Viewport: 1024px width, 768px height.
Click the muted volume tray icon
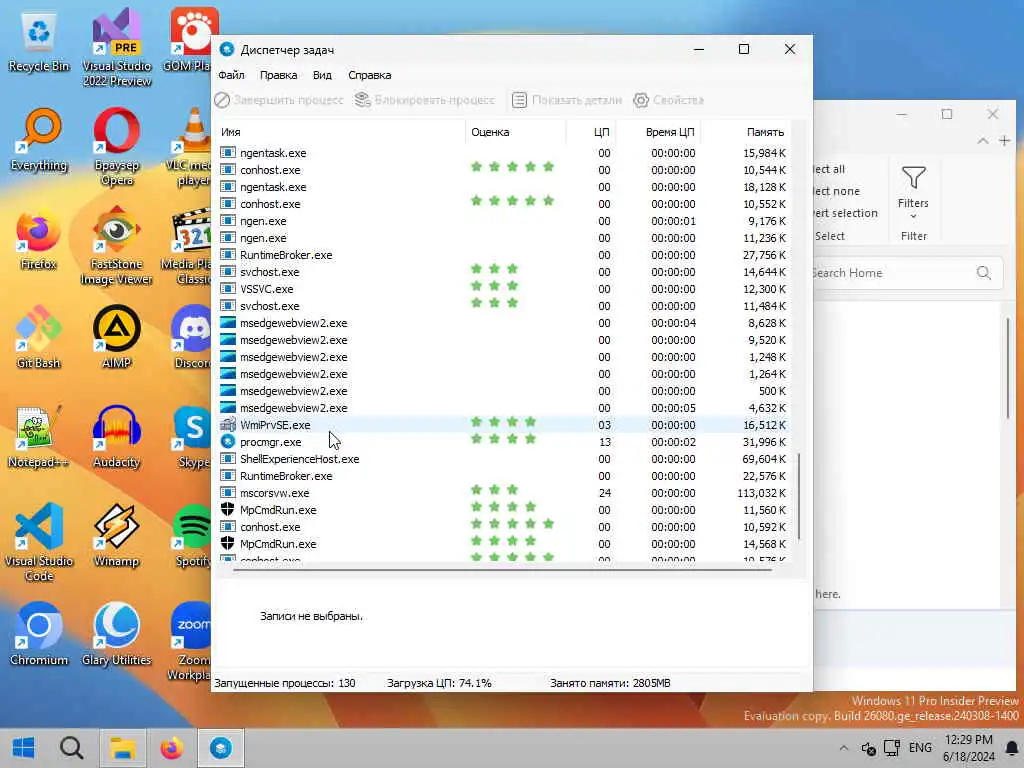tap(868, 748)
